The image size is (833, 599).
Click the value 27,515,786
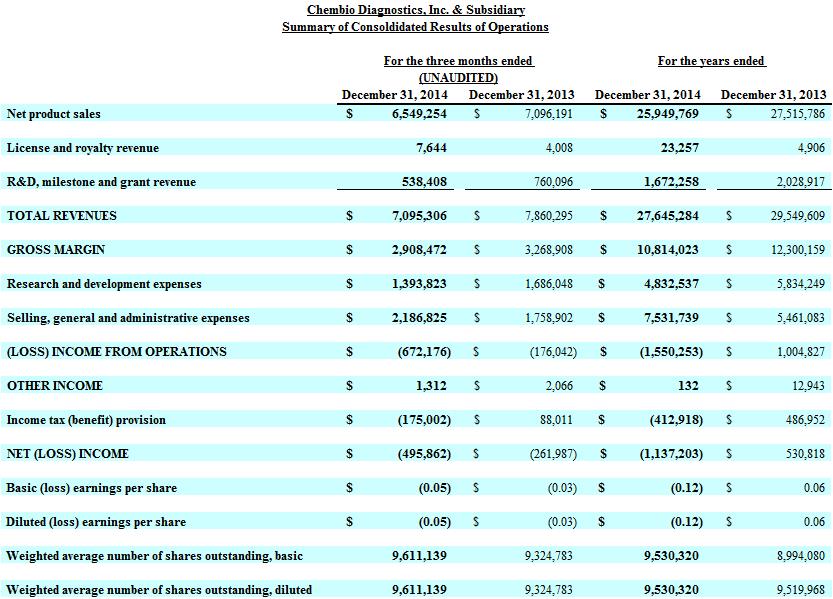[798, 113]
